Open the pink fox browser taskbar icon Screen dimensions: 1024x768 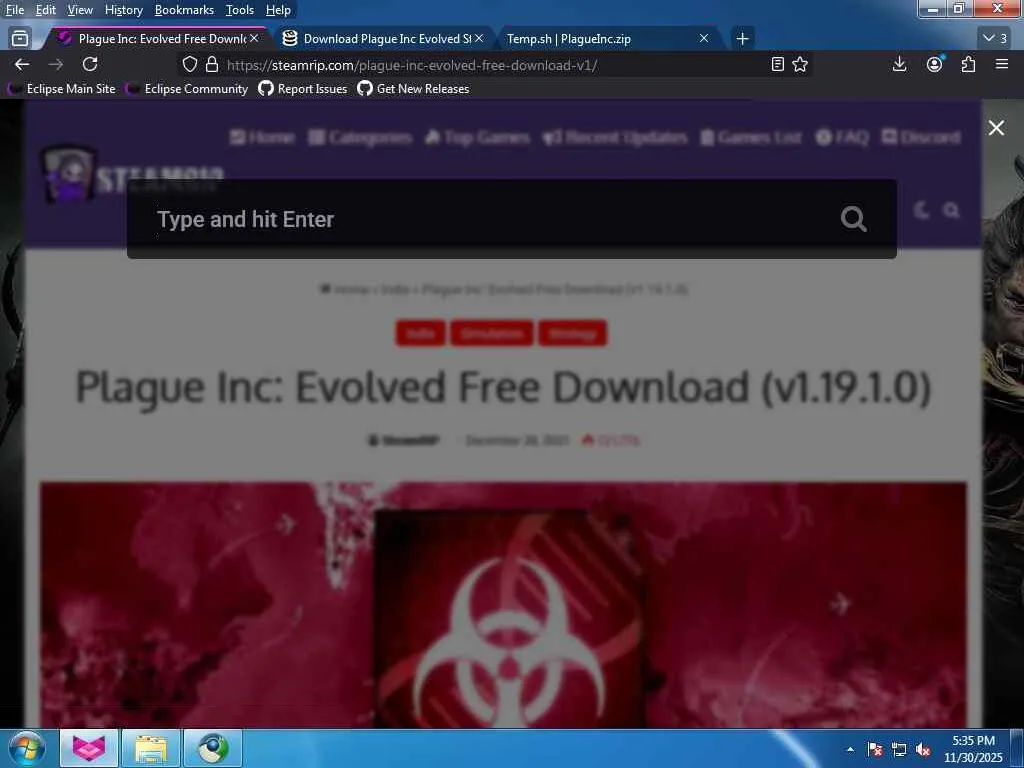(x=89, y=748)
